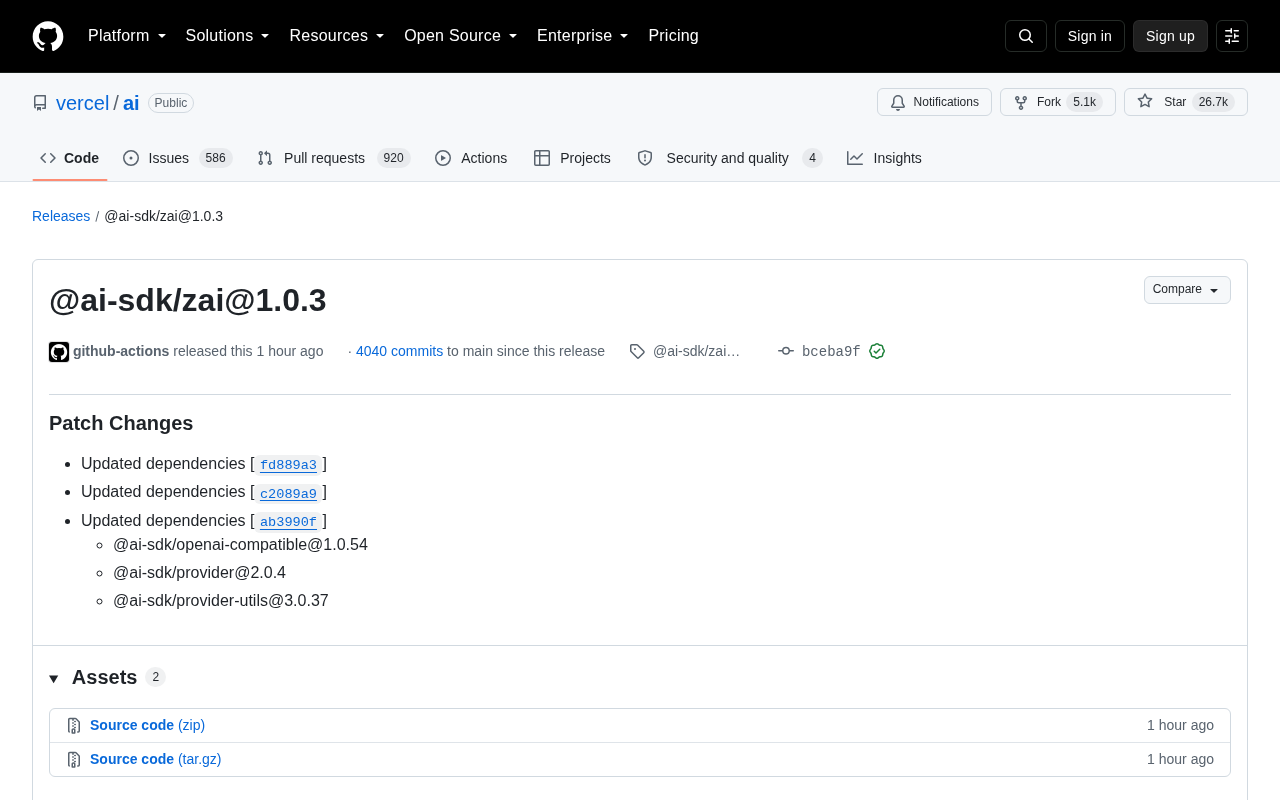The image size is (1280, 800).
Task: Go to Releases breadcrumb link
Action: click(61, 216)
